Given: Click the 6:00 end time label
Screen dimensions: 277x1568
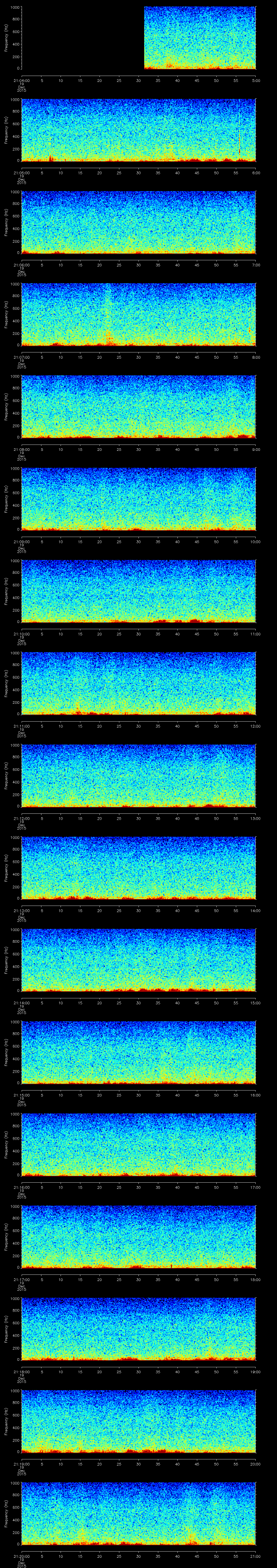Looking at the screenshot, I should pyautogui.click(x=256, y=173).
